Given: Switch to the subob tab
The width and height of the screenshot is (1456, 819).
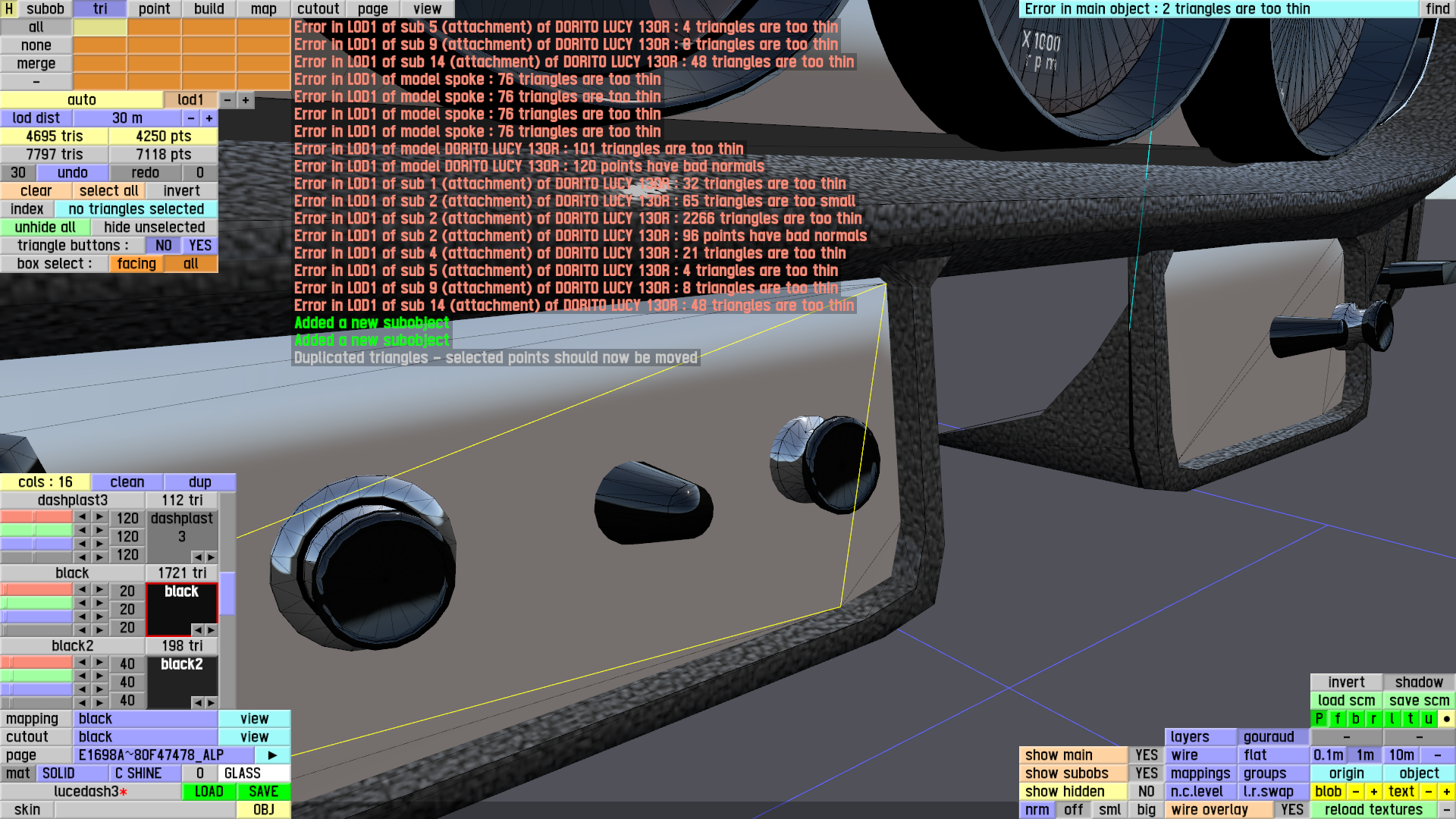Looking at the screenshot, I should click(45, 9).
